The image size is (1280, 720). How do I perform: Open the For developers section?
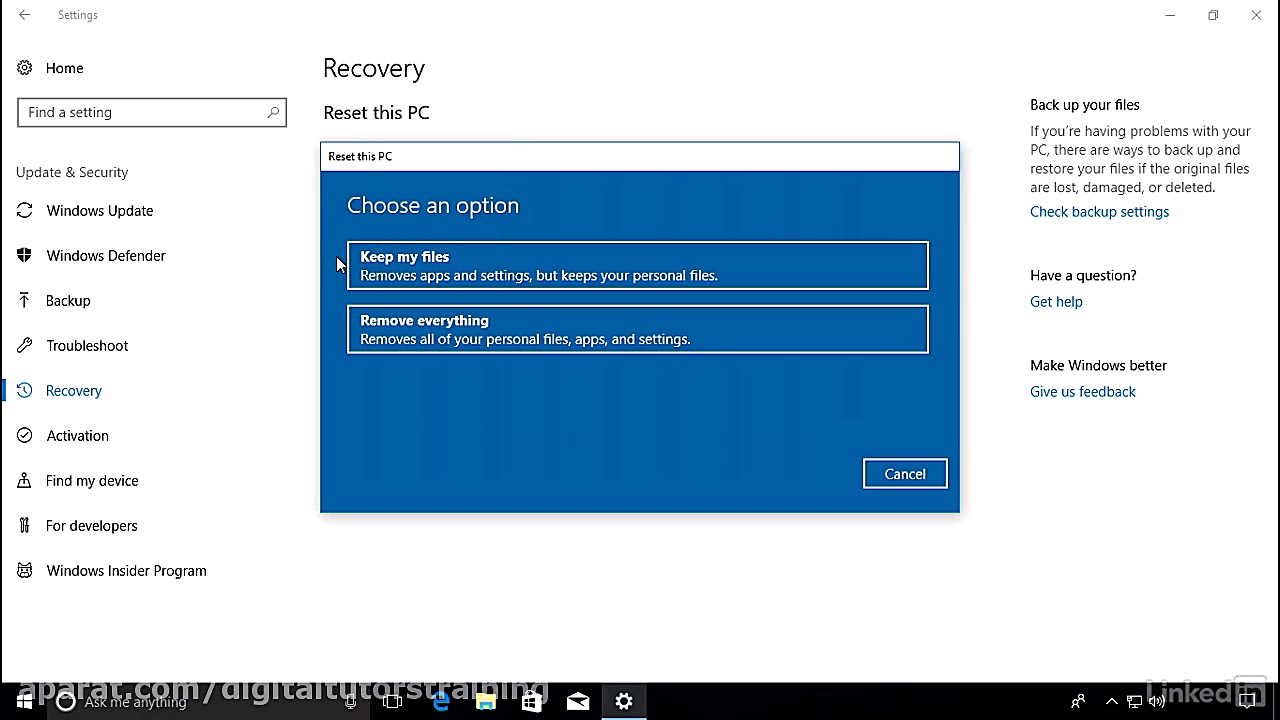tap(91, 525)
